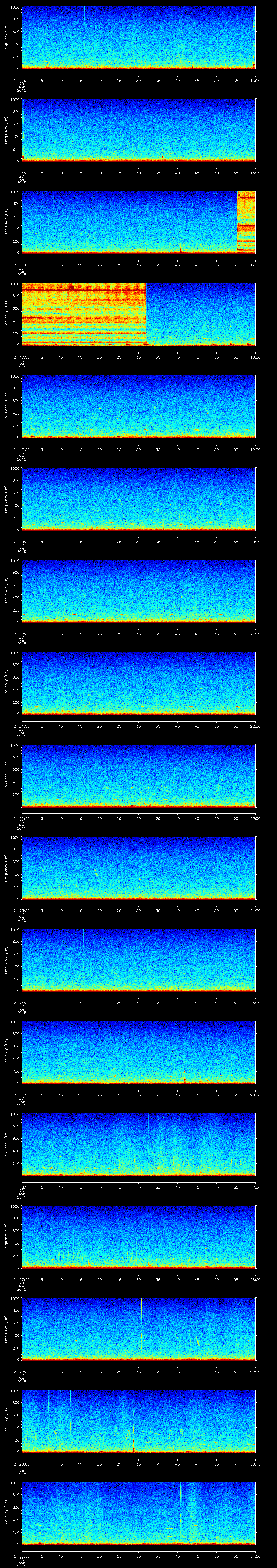Click the 21:20:00 start time label
The height and width of the screenshot is (1568, 277).
pyautogui.click(x=21, y=634)
